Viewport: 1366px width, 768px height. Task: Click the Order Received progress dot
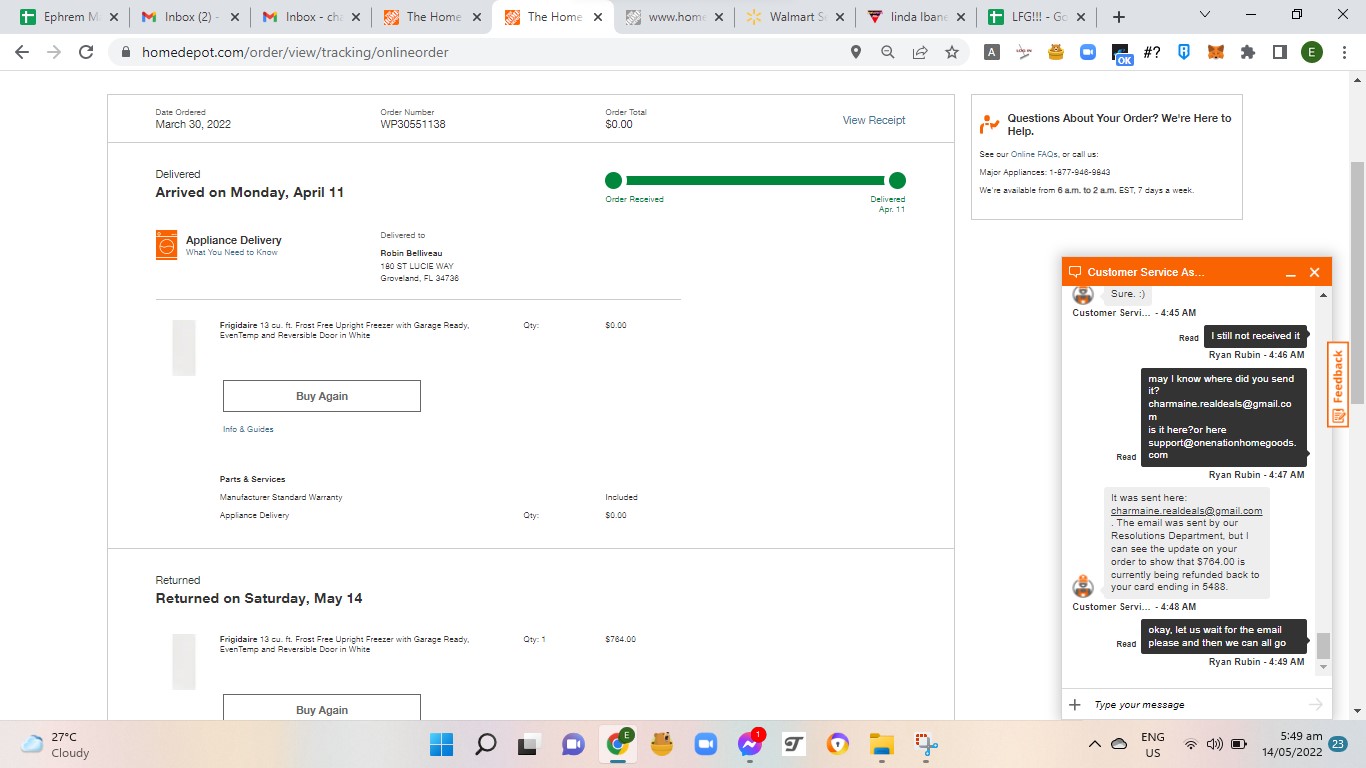(613, 180)
